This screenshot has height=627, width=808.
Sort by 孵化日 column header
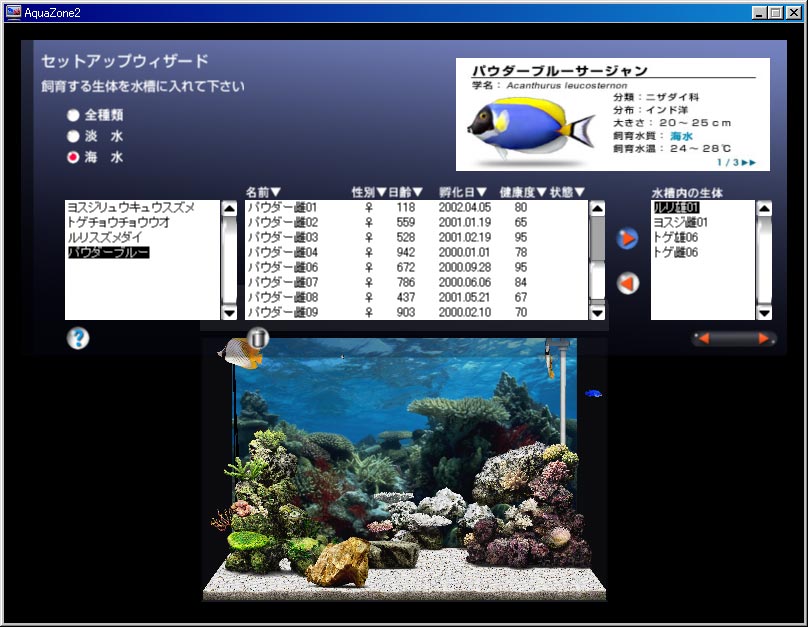pos(463,192)
